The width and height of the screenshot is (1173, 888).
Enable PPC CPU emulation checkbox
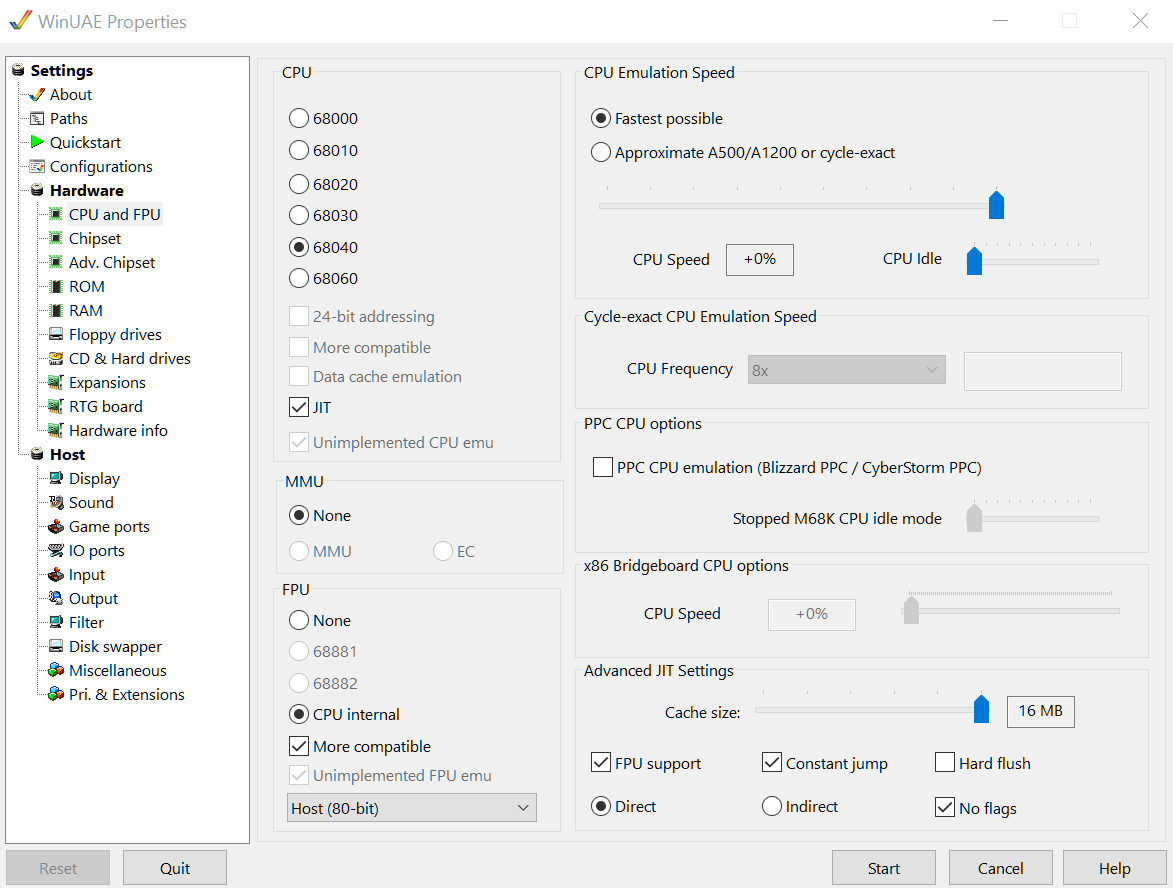[603, 468]
